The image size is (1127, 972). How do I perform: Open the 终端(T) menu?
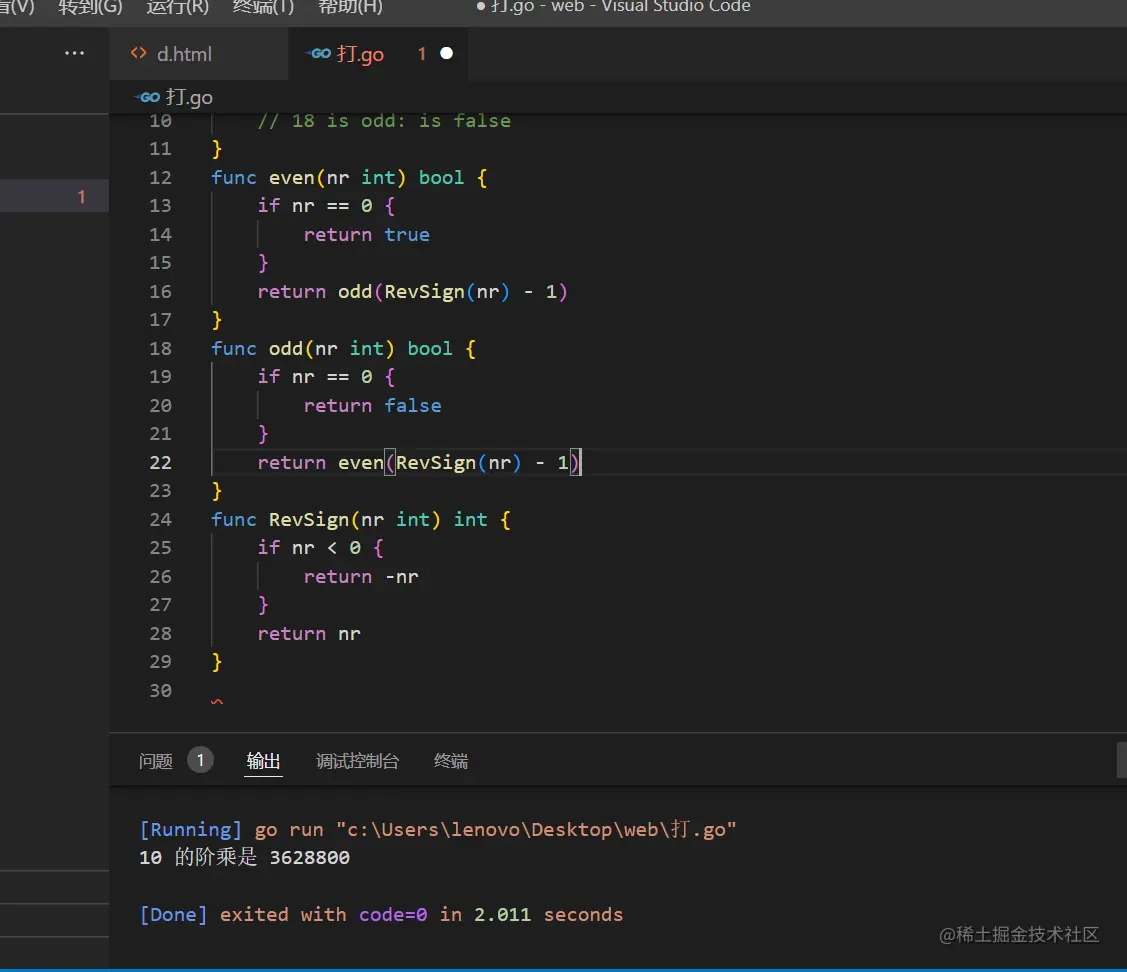[x=263, y=7]
